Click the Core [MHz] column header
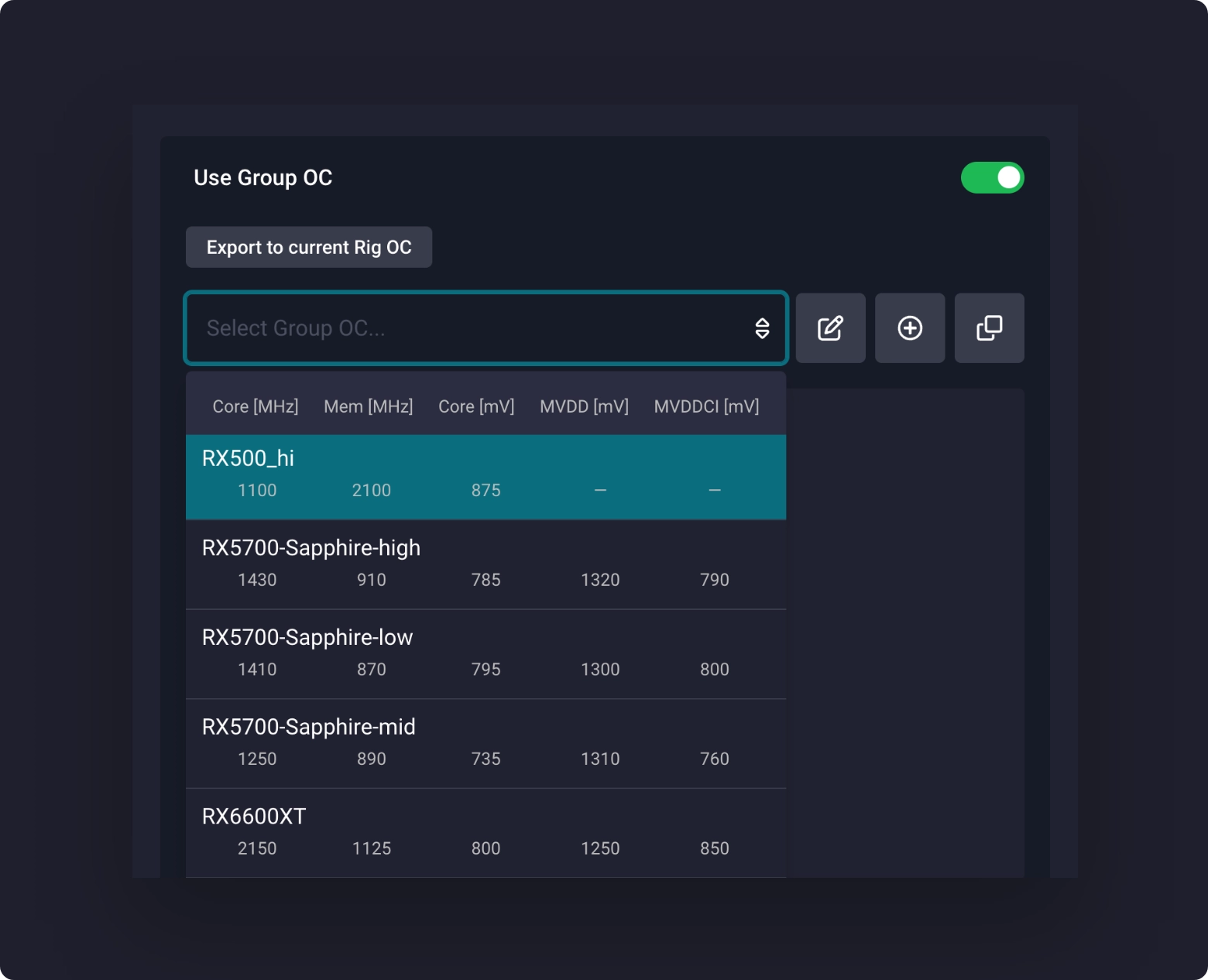The height and width of the screenshot is (980, 1208). 256,406
